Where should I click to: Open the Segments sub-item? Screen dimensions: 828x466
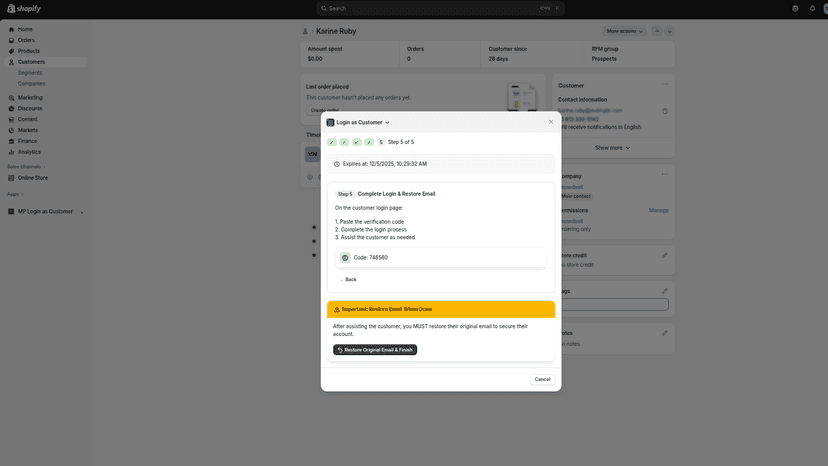[30, 73]
